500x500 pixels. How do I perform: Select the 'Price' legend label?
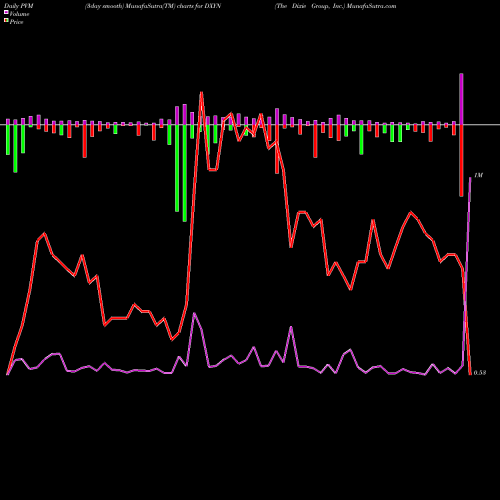16,22
